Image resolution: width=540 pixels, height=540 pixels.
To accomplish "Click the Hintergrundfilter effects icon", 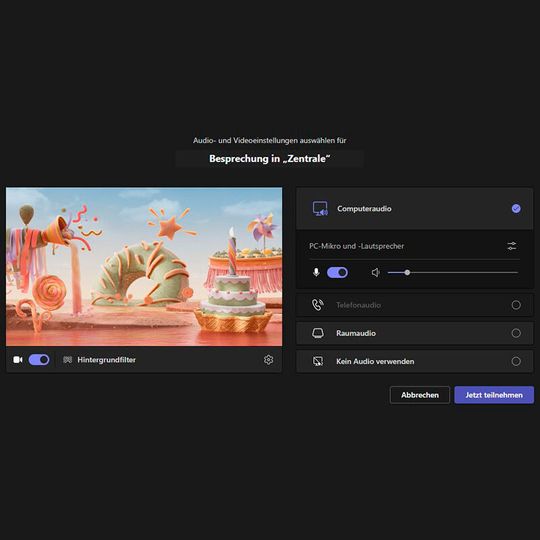I will pos(68,360).
